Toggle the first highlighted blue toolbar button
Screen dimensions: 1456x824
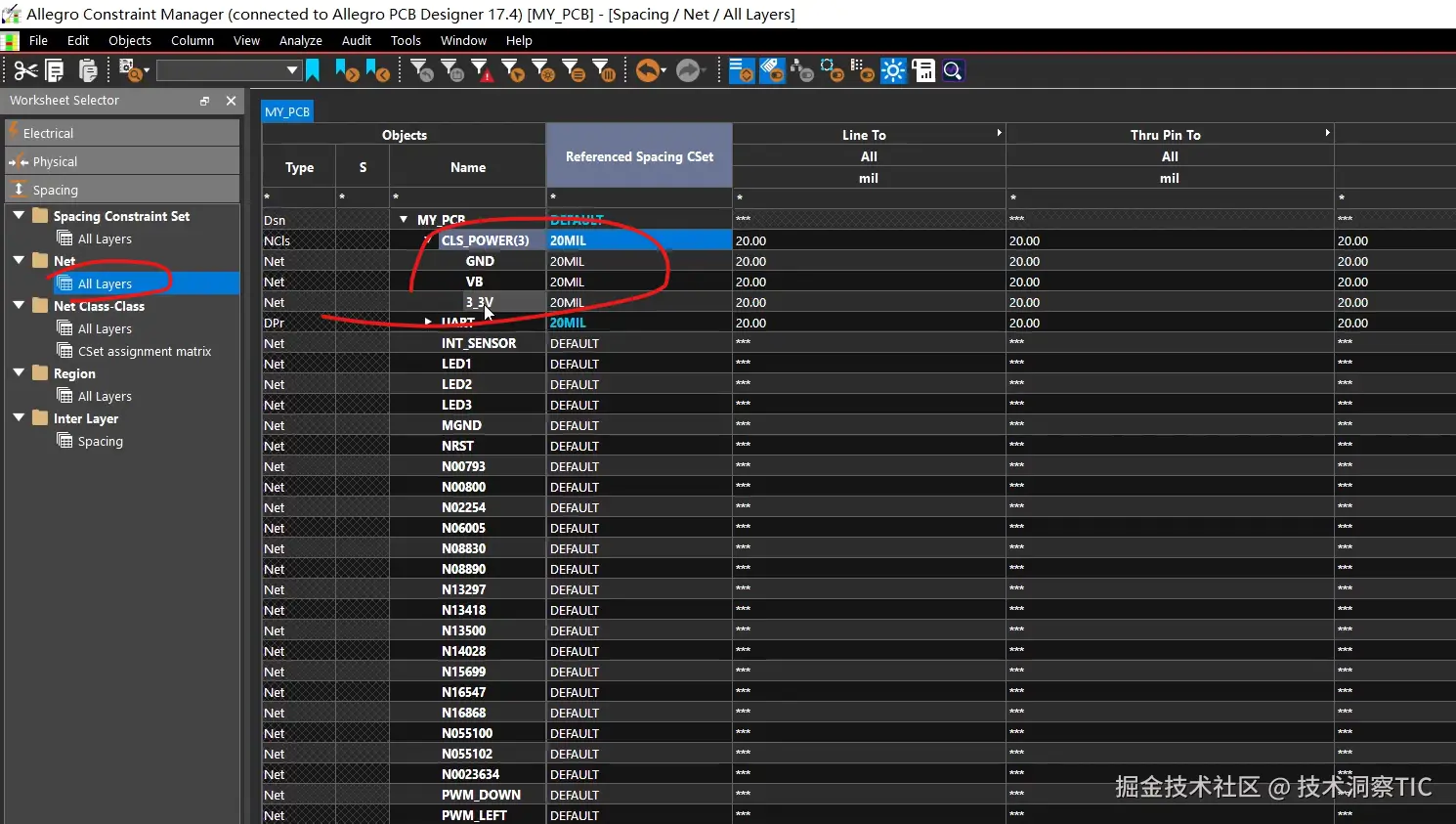[x=742, y=70]
